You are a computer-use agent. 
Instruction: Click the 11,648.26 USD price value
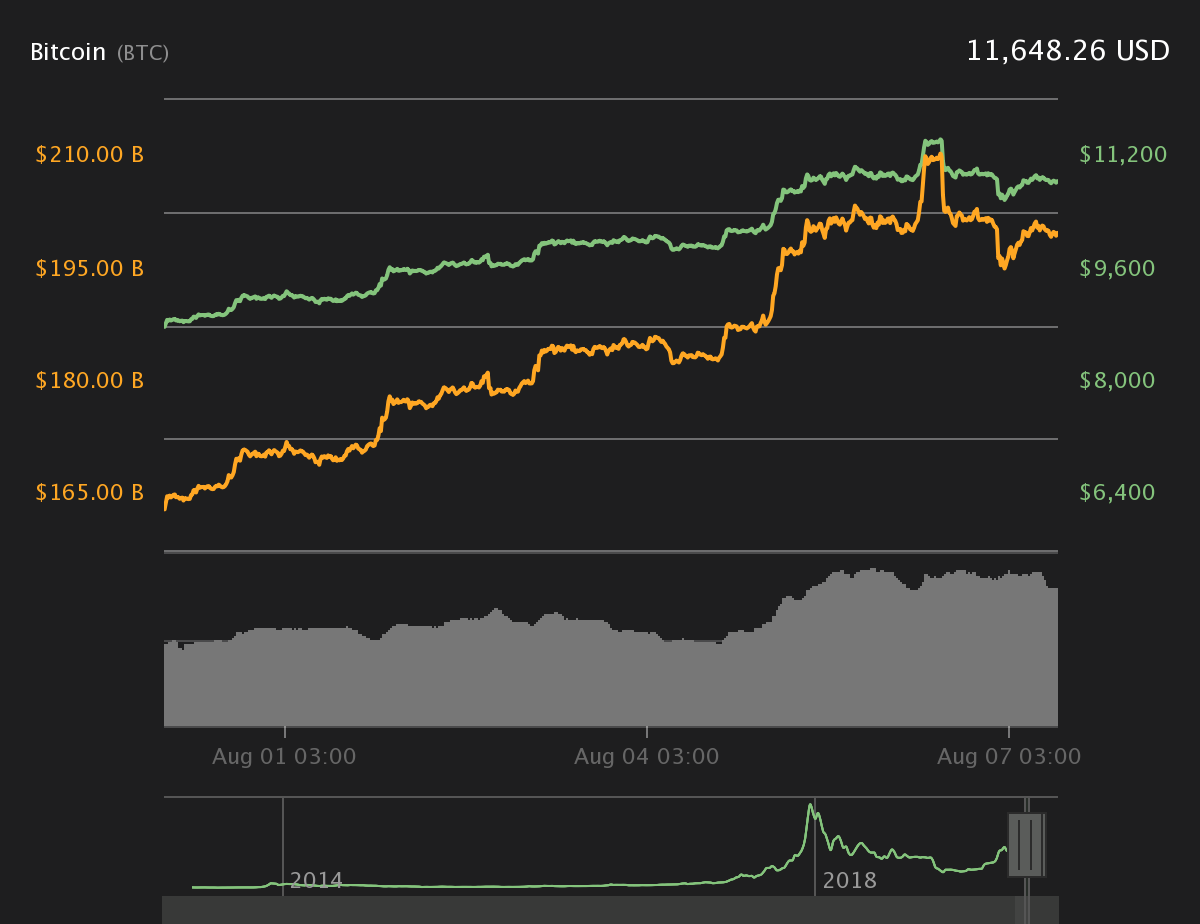(1067, 51)
